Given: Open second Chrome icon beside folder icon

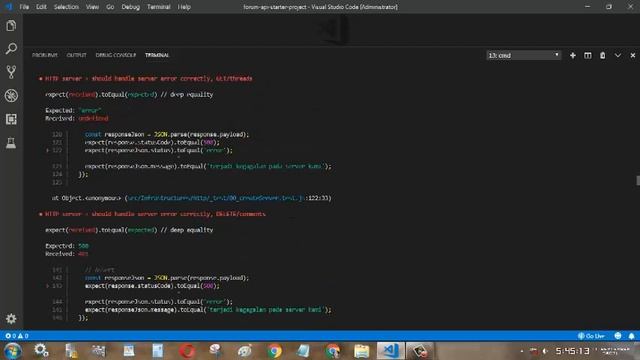Looking at the screenshot, I should (x=333, y=351).
